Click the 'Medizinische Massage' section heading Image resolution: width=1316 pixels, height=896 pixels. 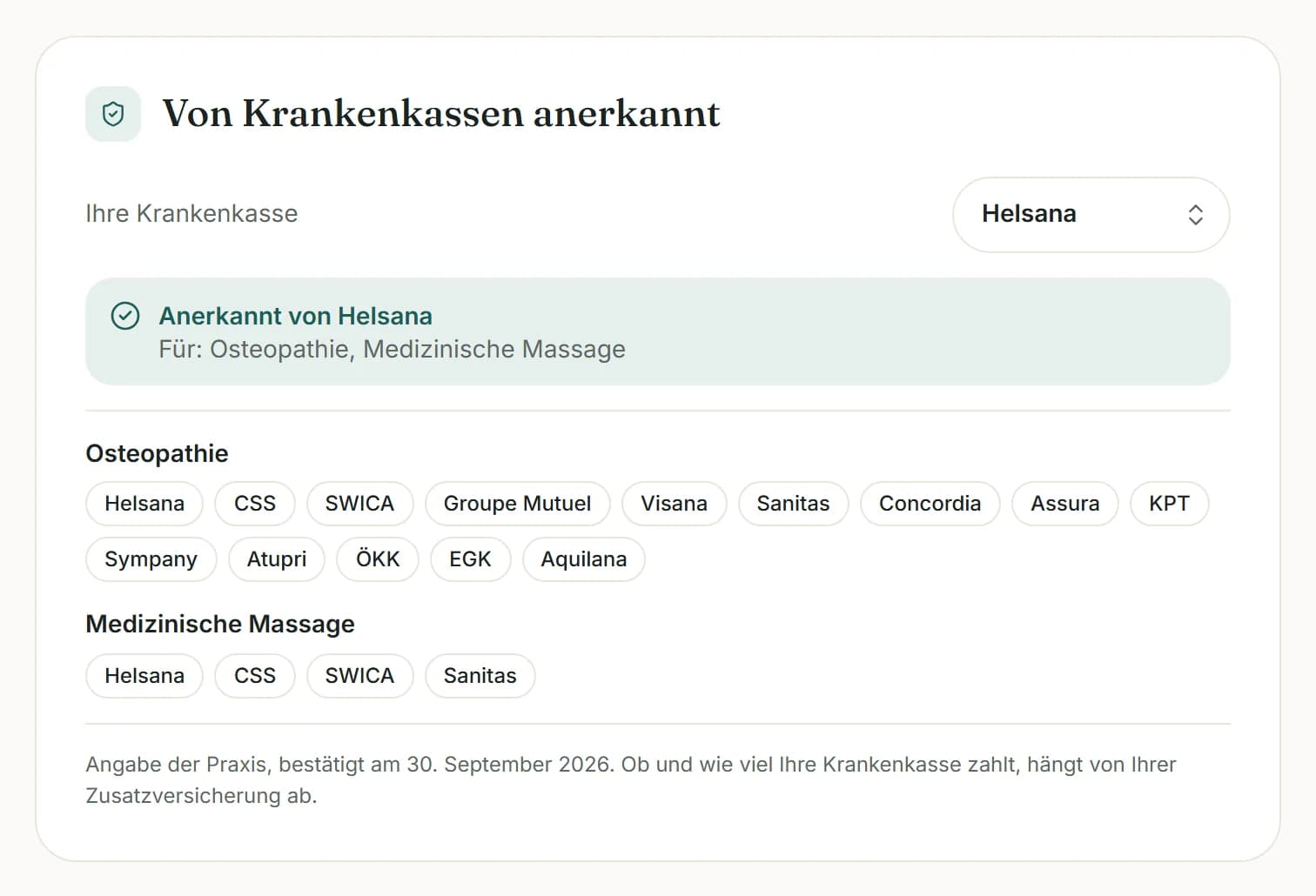coord(220,624)
